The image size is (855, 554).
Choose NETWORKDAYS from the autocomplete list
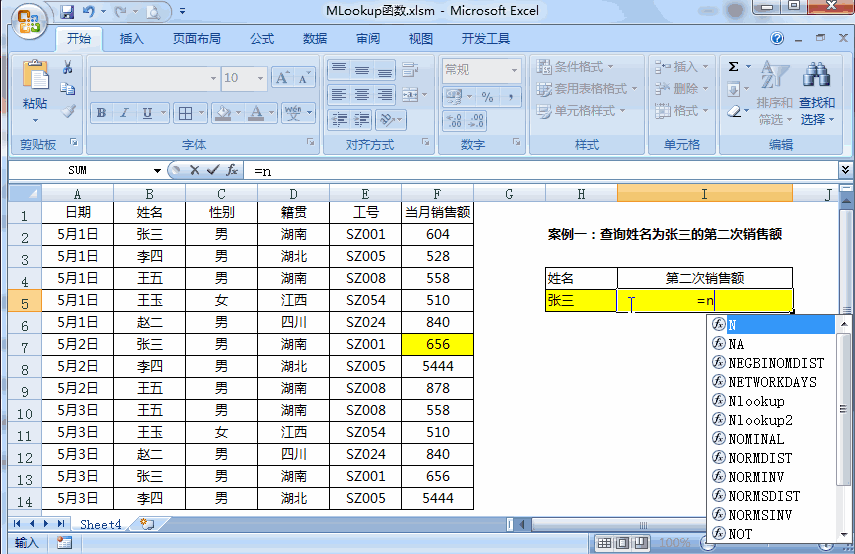(773, 382)
